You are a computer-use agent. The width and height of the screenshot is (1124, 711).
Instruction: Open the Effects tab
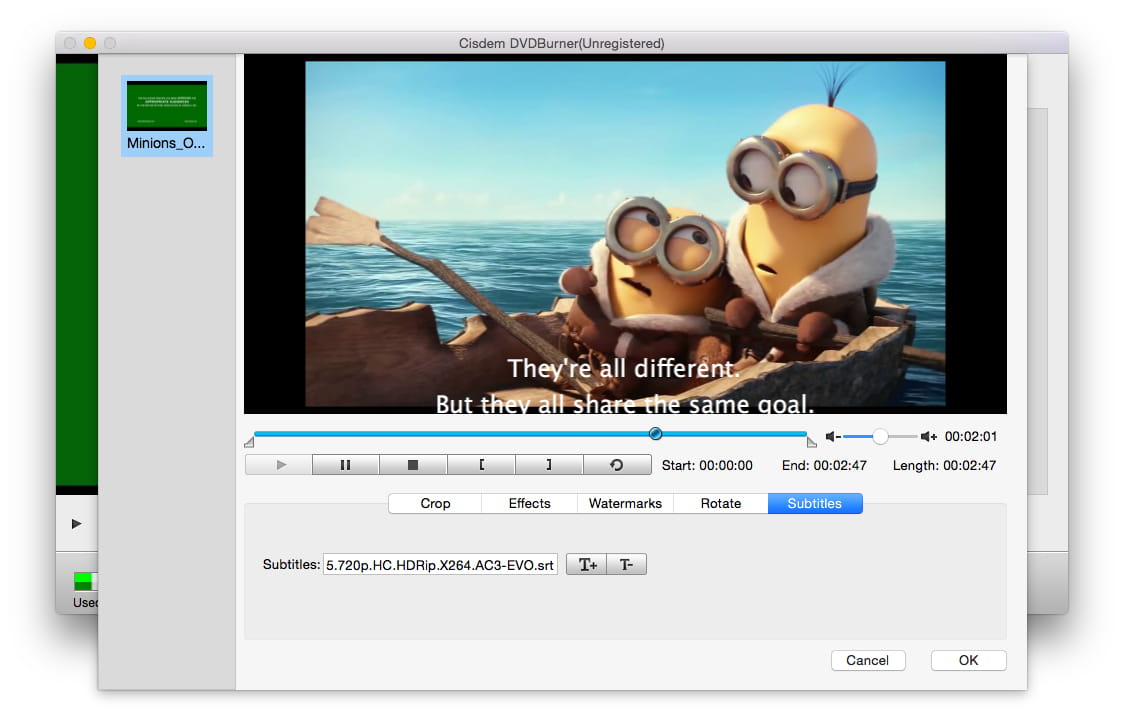click(x=530, y=504)
